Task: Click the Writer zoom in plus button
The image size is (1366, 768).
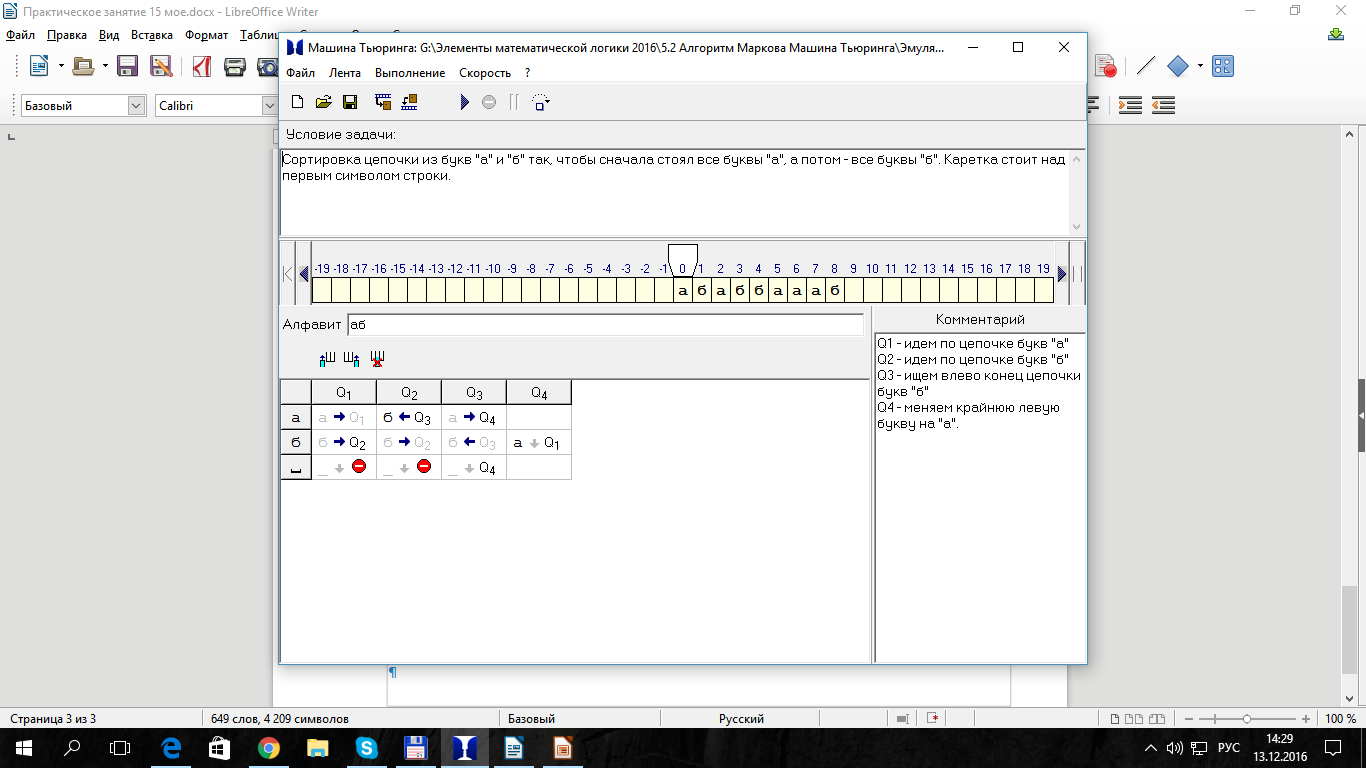Action: [x=1306, y=719]
